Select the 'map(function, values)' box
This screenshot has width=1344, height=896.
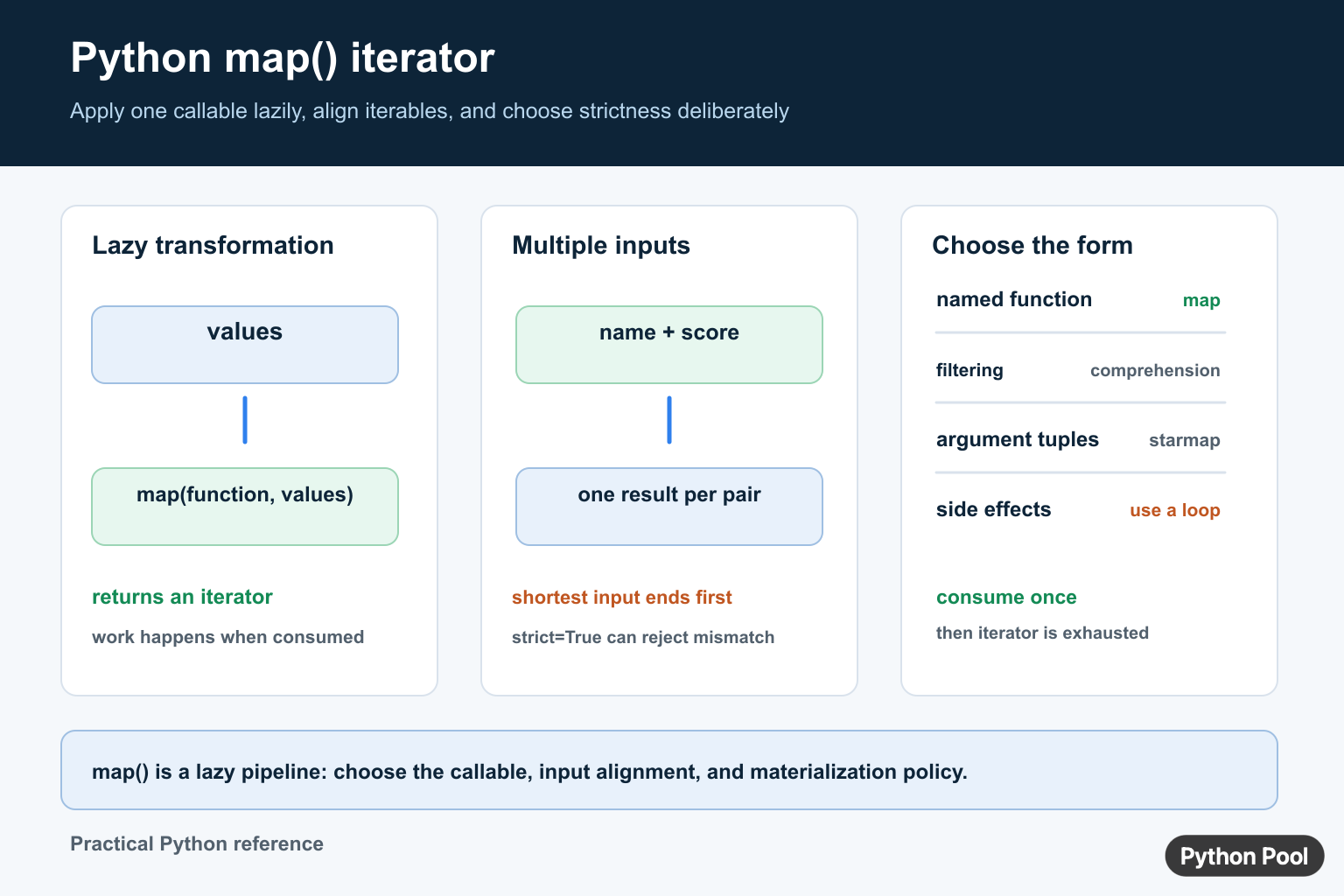[x=245, y=507]
